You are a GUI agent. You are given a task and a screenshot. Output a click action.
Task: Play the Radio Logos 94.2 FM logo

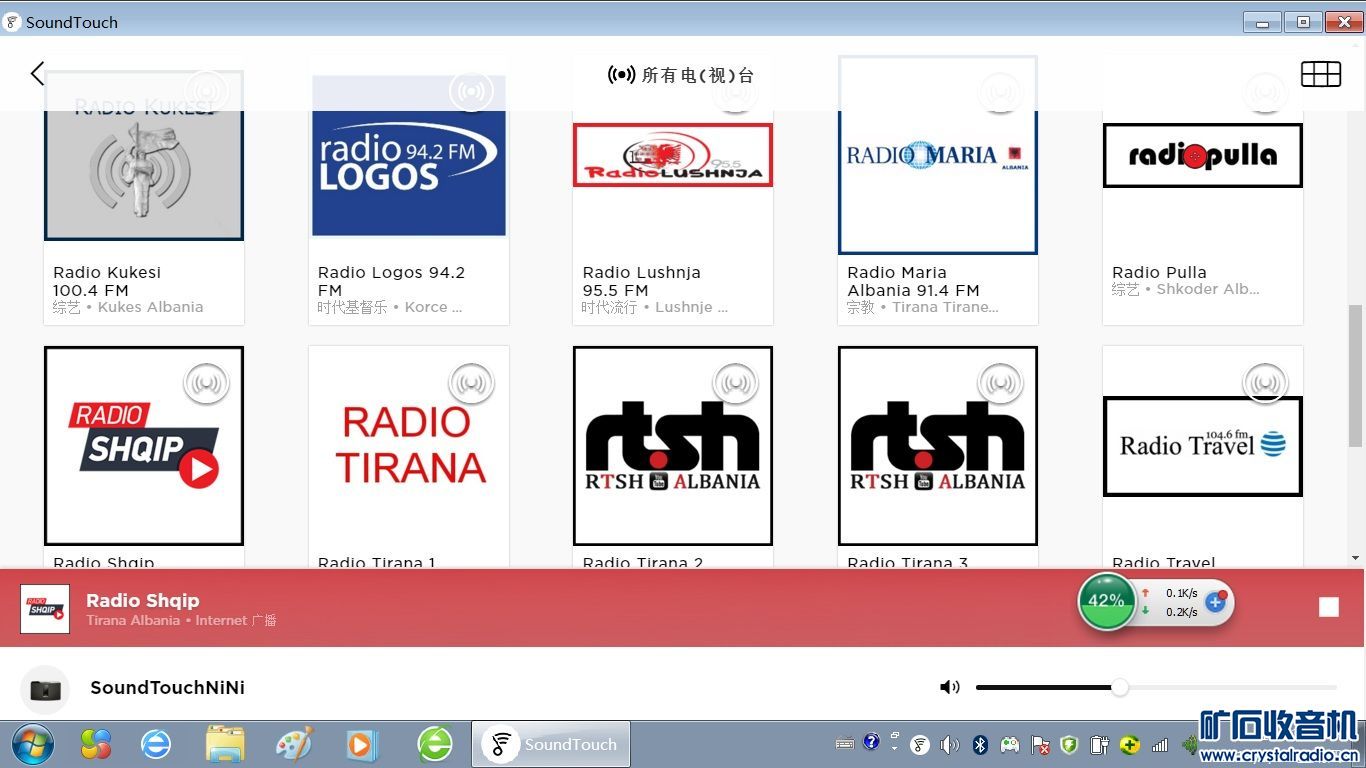[x=409, y=155]
